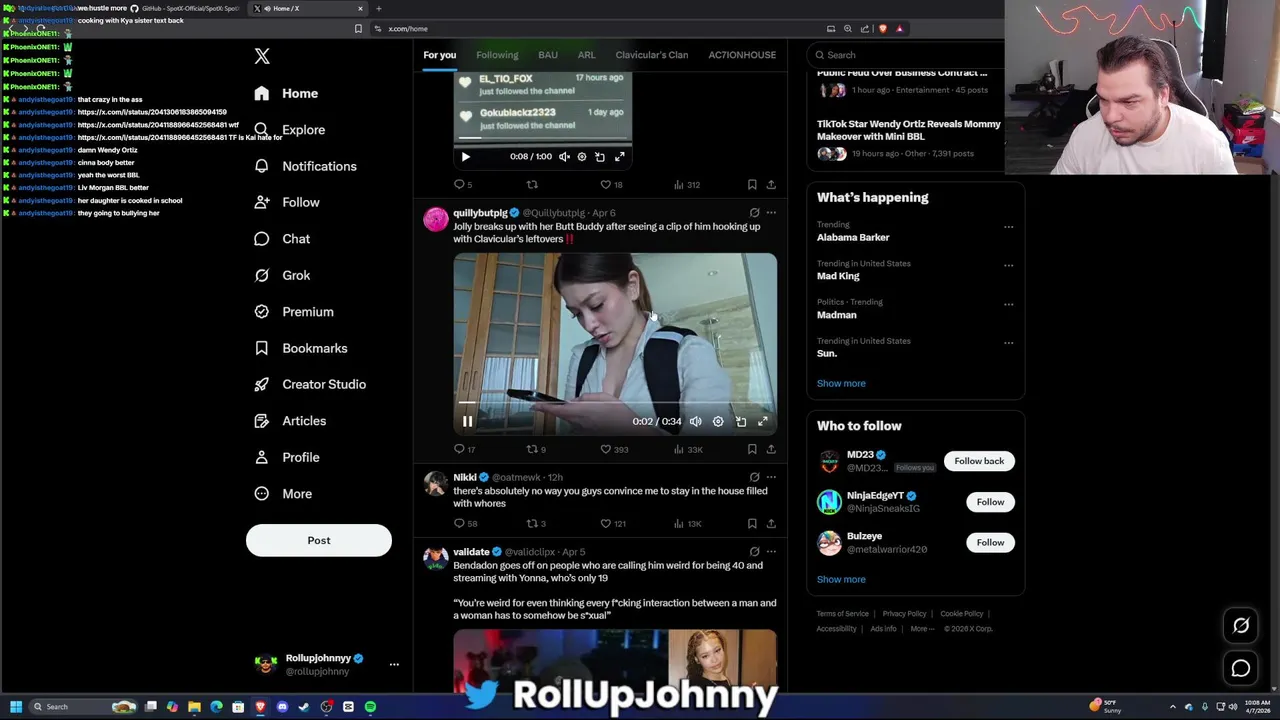Switch to the Following tab
The height and width of the screenshot is (720, 1280).
tap(497, 55)
